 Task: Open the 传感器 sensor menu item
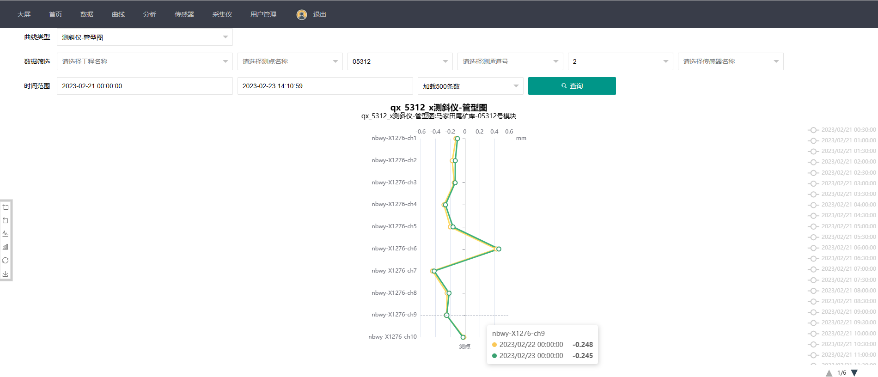184,15
